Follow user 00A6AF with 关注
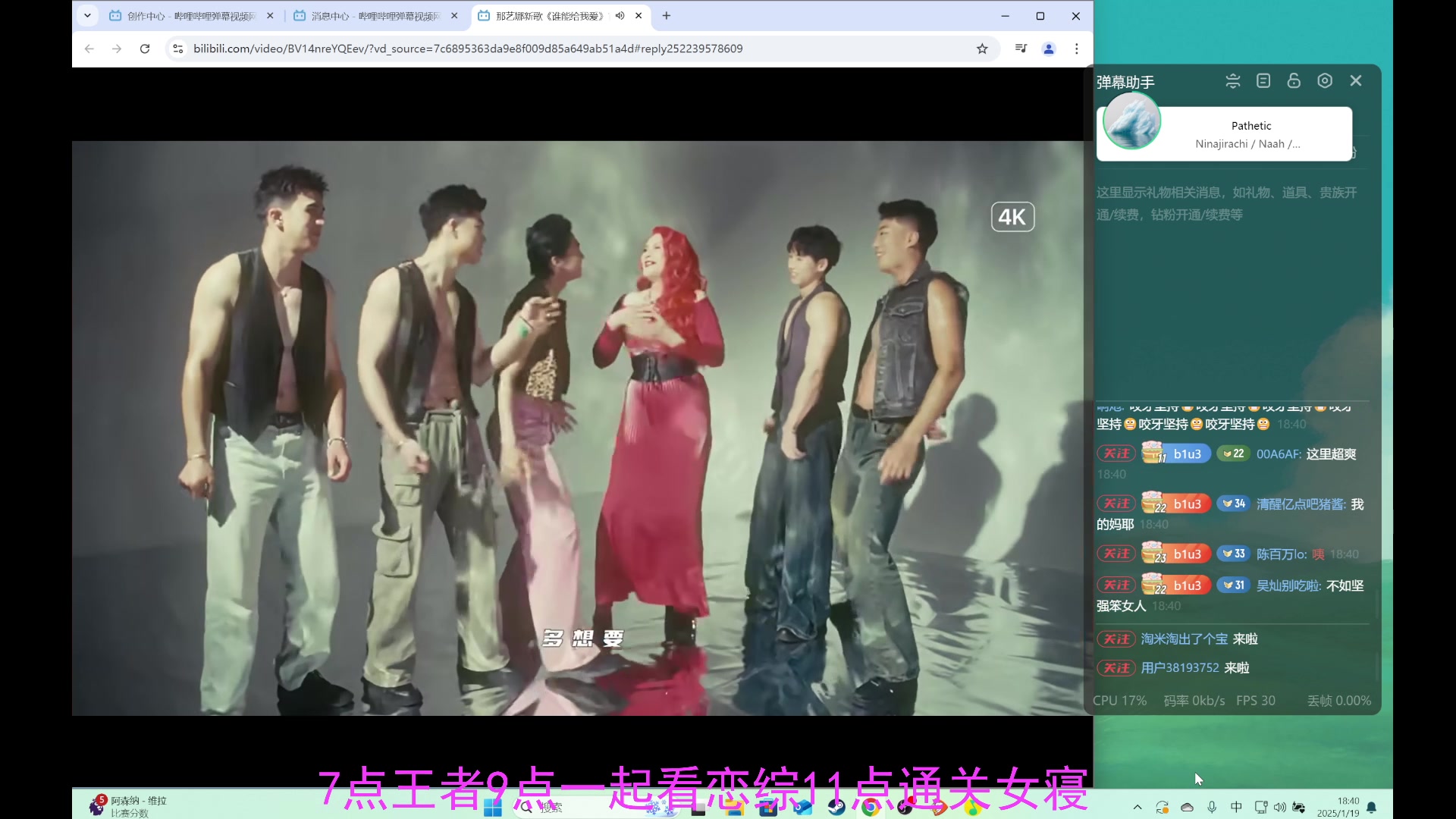This screenshot has height=819, width=1456. tap(1116, 453)
